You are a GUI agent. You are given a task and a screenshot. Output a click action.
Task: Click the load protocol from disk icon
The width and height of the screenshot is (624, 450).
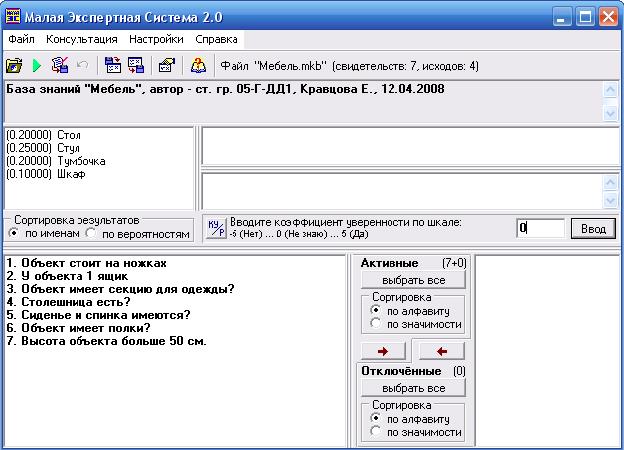click(113, 65)
